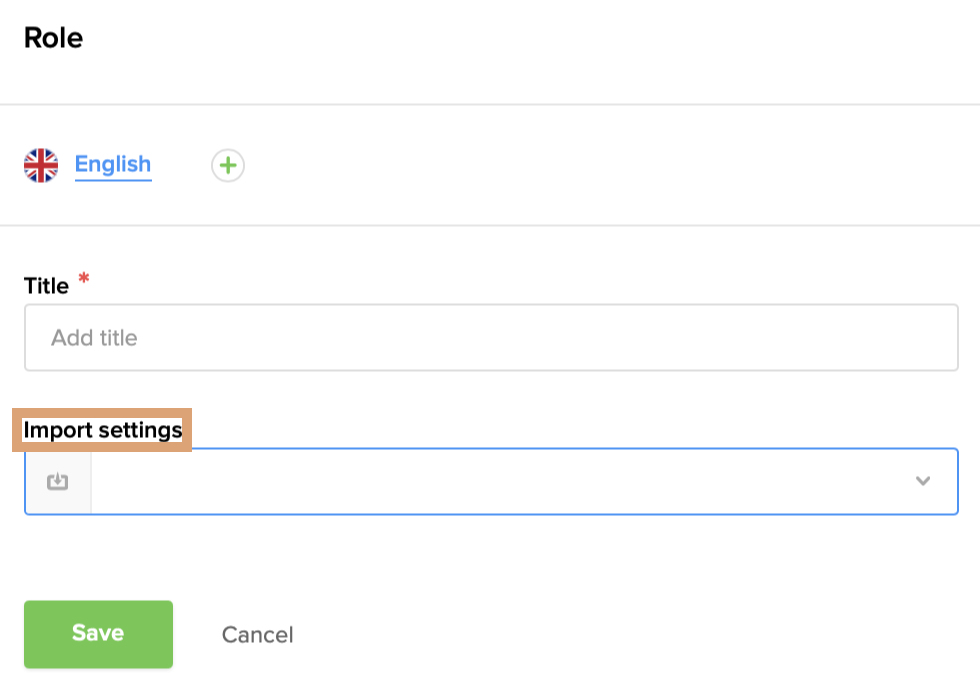This screenshot has width=980, height=700.
Task: Expand the Import settings chevron arrow
Action: click(x=922, y=481)
